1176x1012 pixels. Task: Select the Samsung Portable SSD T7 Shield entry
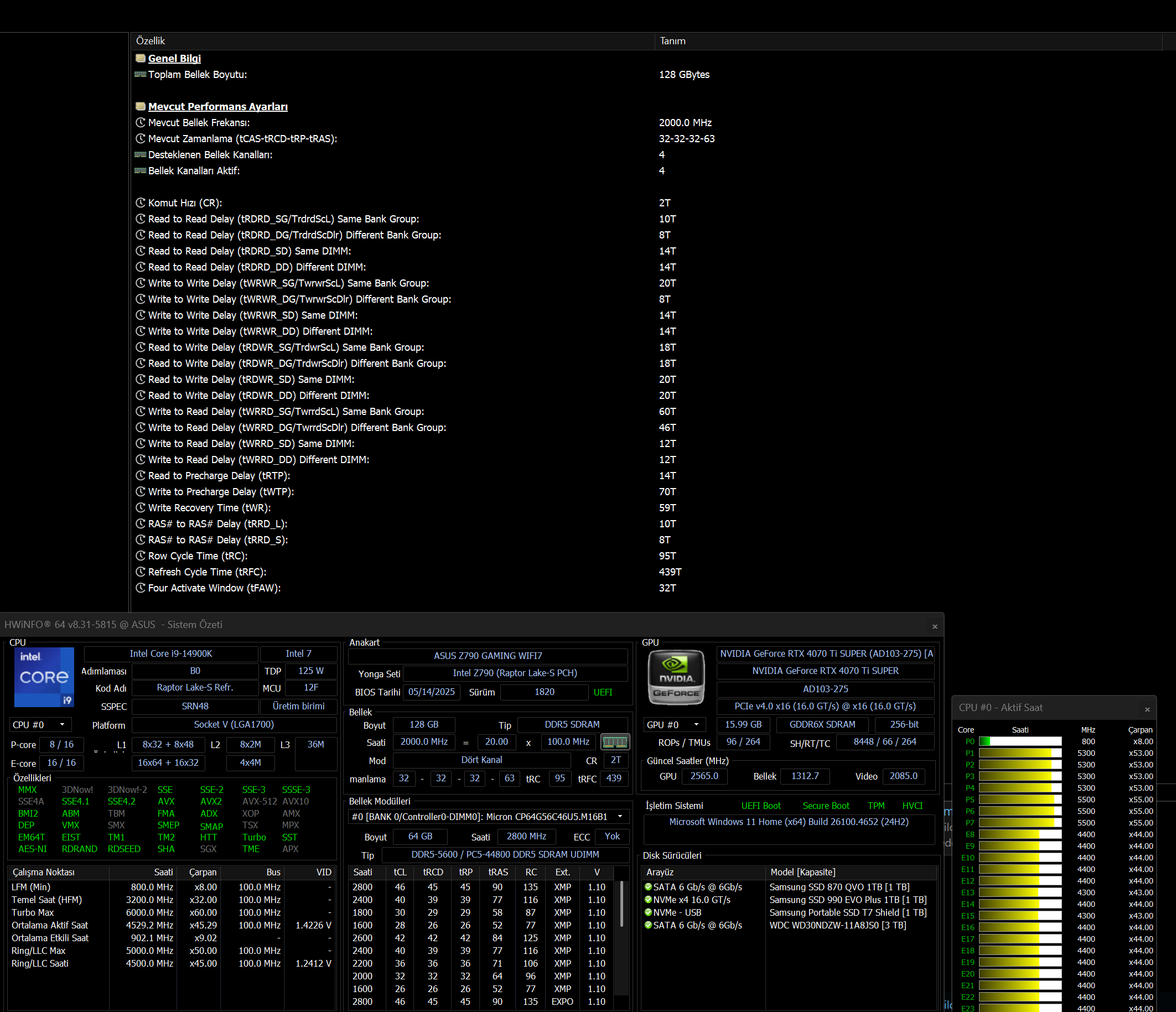pyautogui.click(x=848, y=912)
